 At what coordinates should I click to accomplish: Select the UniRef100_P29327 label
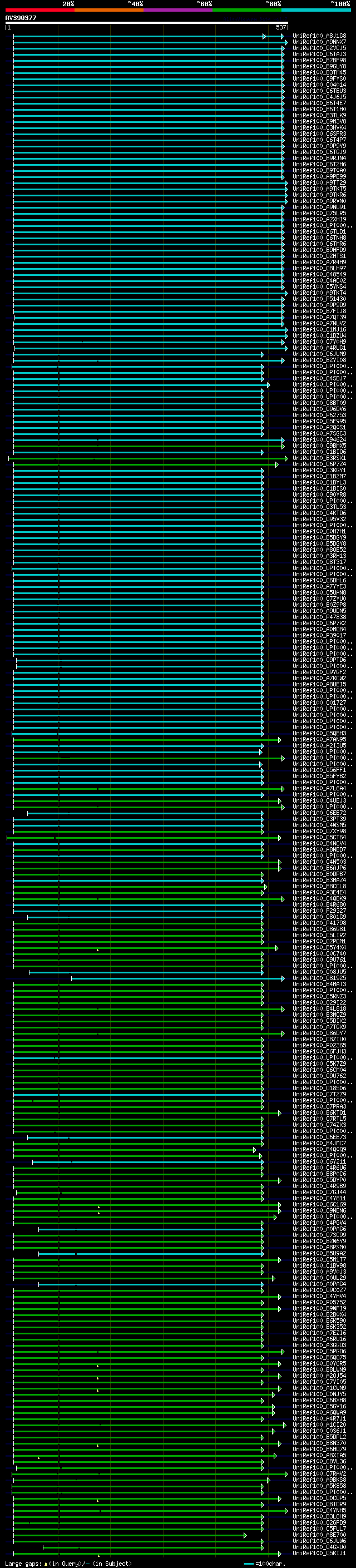tap(319, 911)
